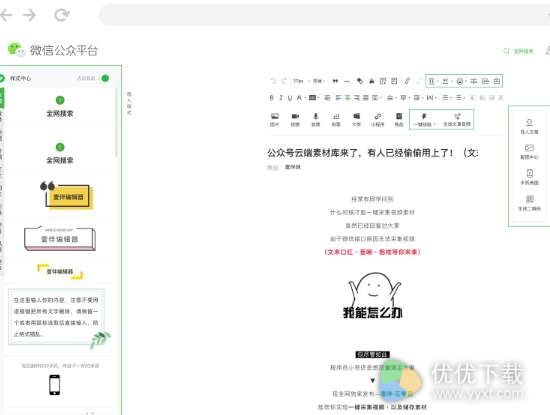
Task: Select the yellow 壹伴编辑器 quote title template
Action: coord(67,195)
